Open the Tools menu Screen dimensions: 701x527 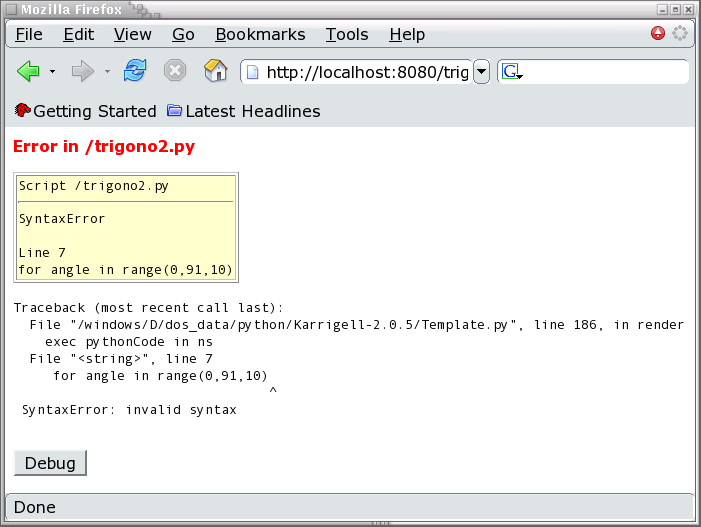point(347,34)
